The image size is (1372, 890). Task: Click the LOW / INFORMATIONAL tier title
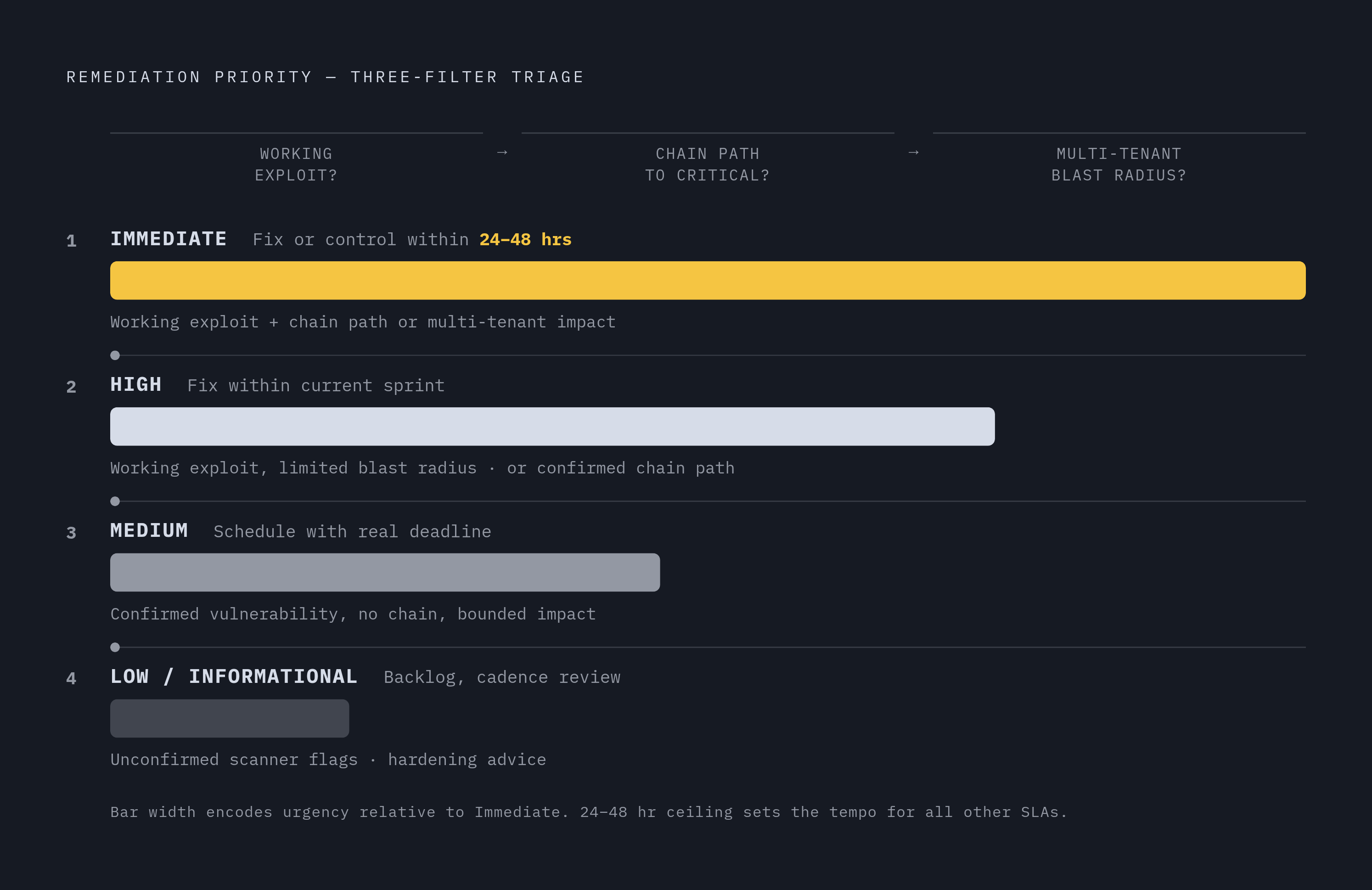(x=234, y=676)
